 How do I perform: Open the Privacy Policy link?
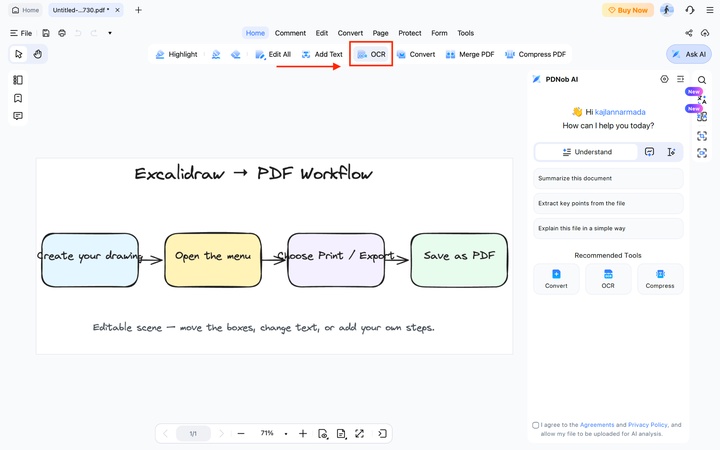pos(647,425)
